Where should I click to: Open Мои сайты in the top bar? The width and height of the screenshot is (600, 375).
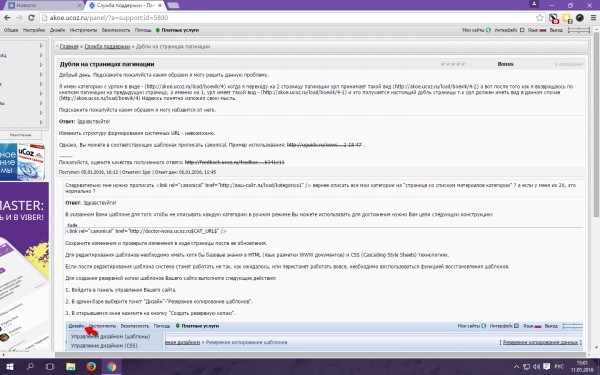coord(473,30)
